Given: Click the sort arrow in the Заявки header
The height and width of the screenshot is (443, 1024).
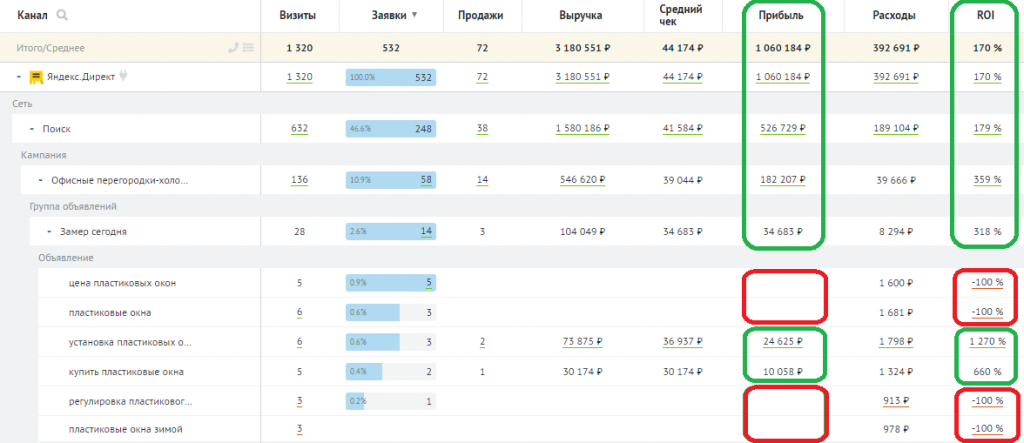Looking at the screenshot, I should coord(415,15).
